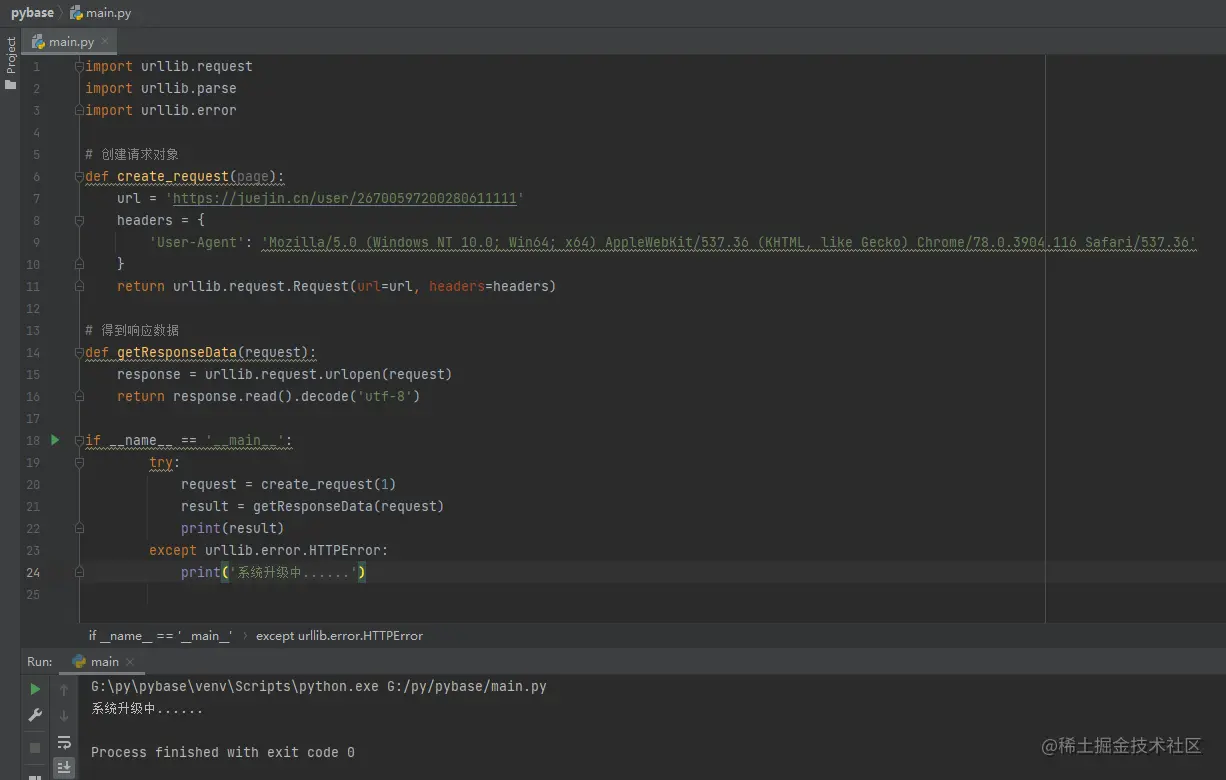Viewport: 1226px width, 780px height.
Task: Click the 'try:' keyword on line 19
Action: [165, 462]
